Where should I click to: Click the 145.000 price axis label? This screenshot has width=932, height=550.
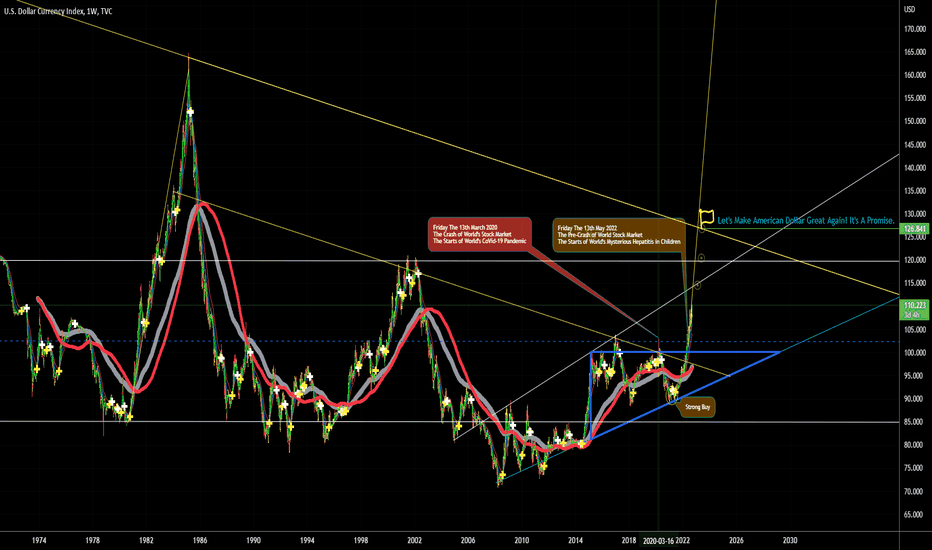coord(915,144)
